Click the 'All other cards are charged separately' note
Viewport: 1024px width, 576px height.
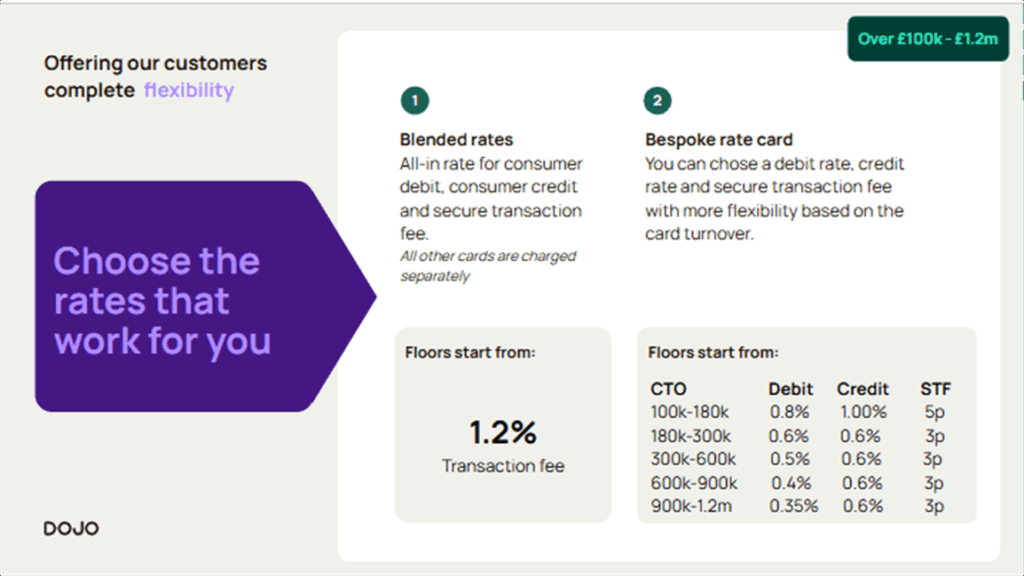[488, 266]
